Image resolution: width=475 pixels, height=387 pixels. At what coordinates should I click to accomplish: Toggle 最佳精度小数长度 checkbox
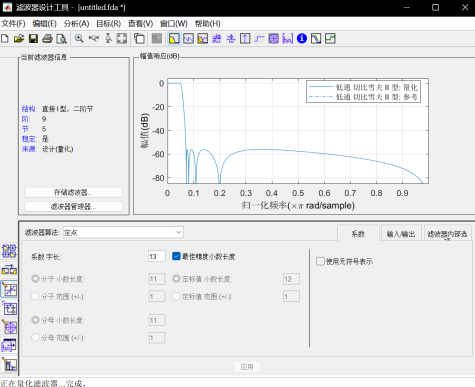176,256
